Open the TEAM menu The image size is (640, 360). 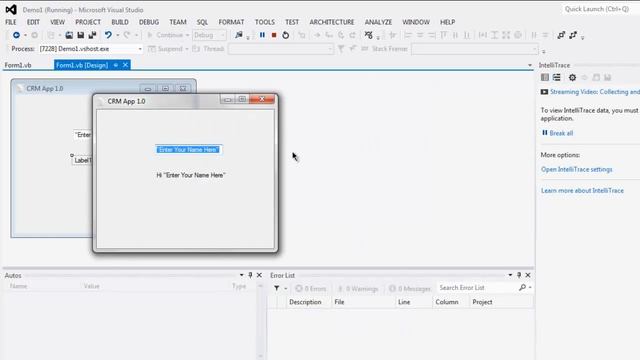178,22
